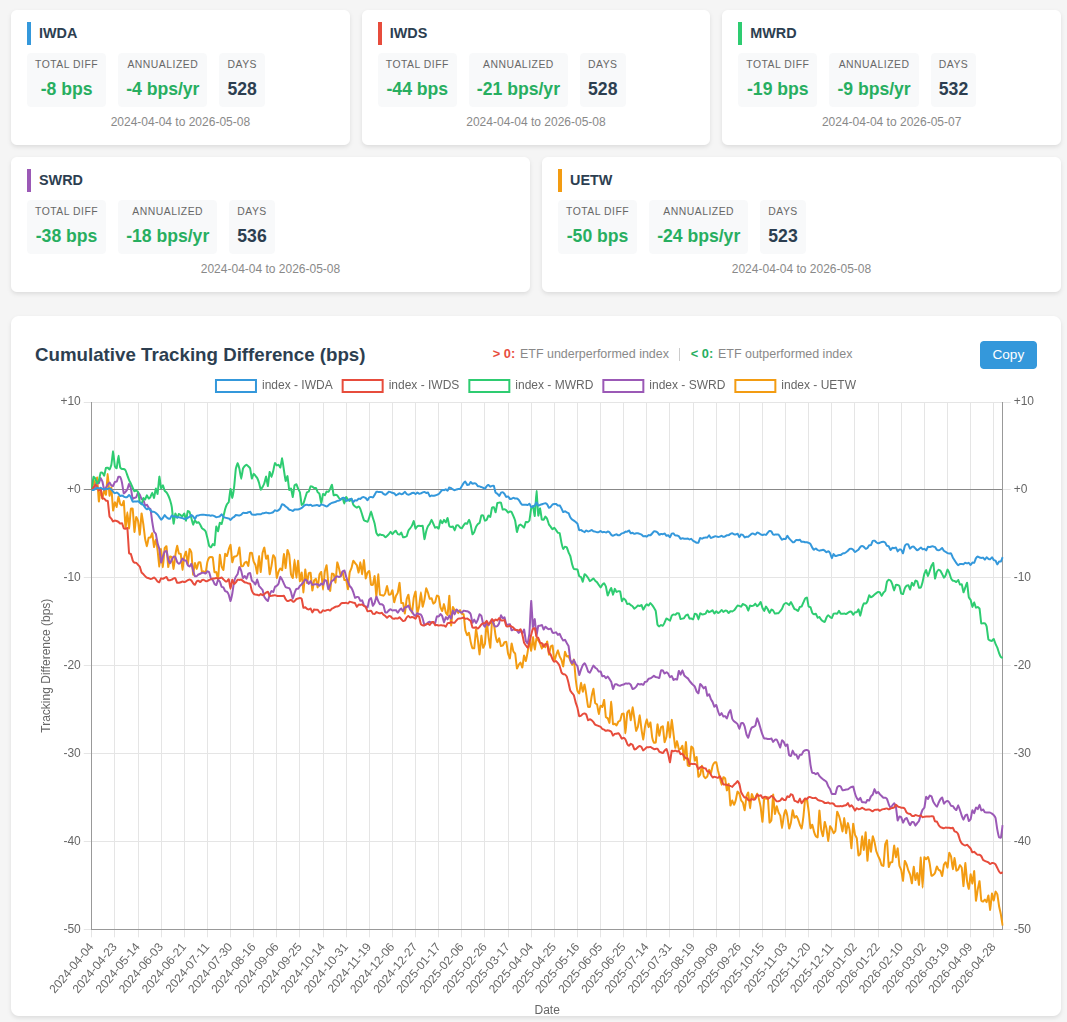The width and height of the screenshot is (1067, 1022).
Task: Select the -18 bps/yr annualized value
Action: (x=167, y=236)
